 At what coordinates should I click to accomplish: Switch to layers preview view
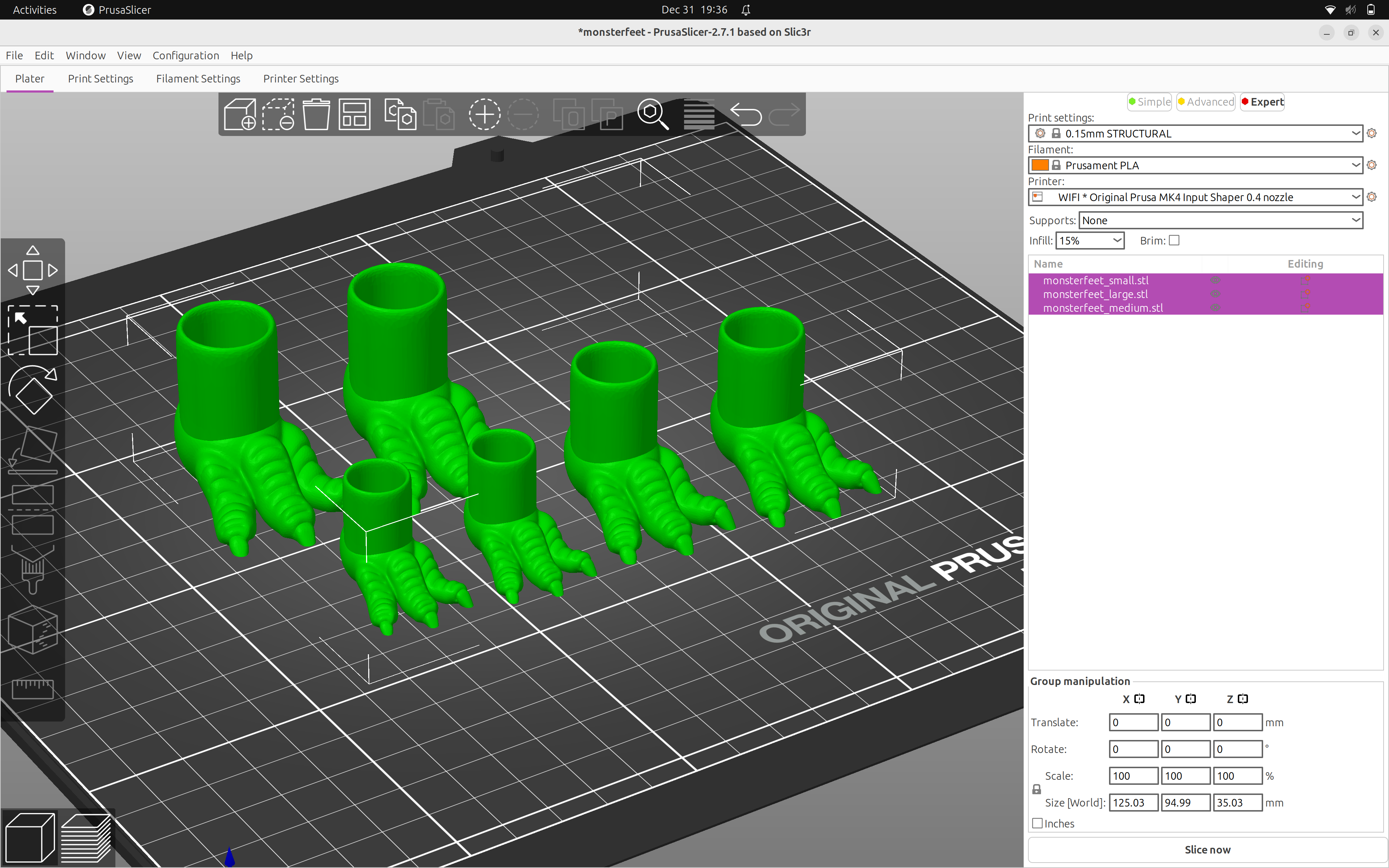[86, 838]
